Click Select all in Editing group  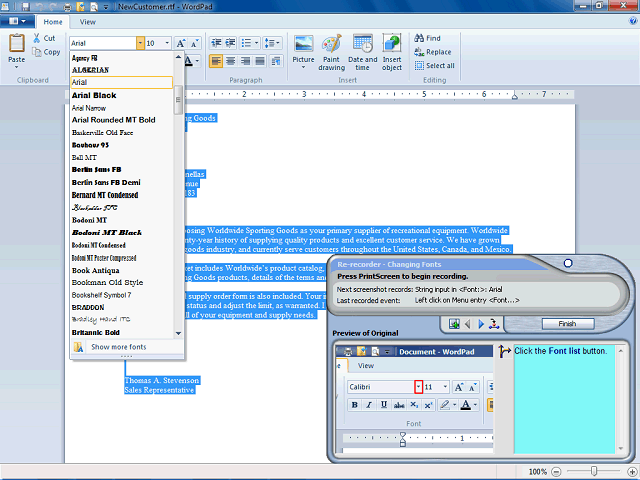[x=434, y=65]
